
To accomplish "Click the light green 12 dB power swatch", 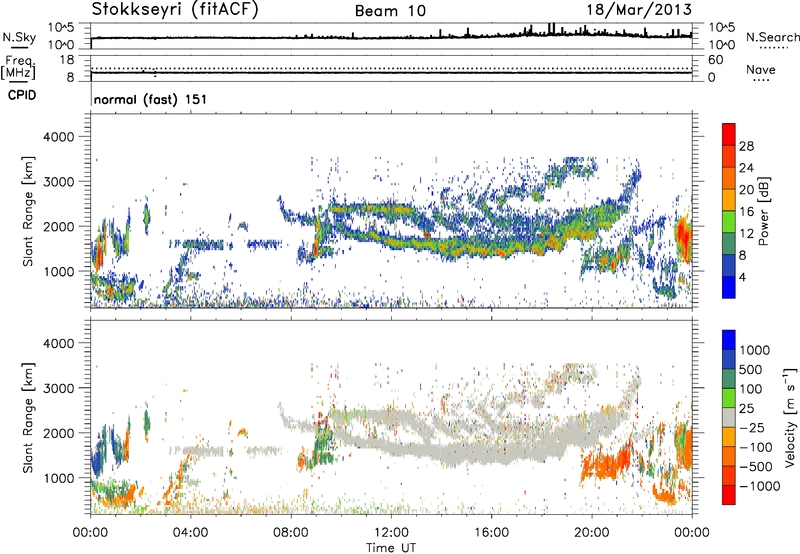I will (729, 221).
